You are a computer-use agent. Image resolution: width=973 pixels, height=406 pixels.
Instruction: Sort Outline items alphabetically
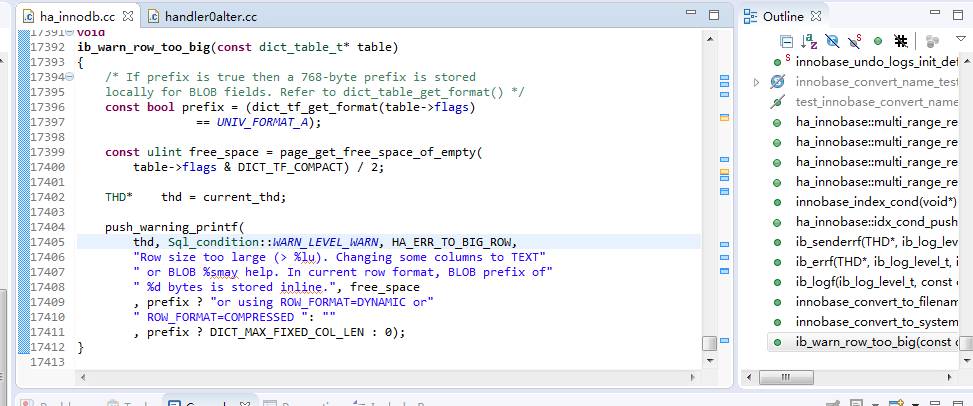click(x=809, y=42)
